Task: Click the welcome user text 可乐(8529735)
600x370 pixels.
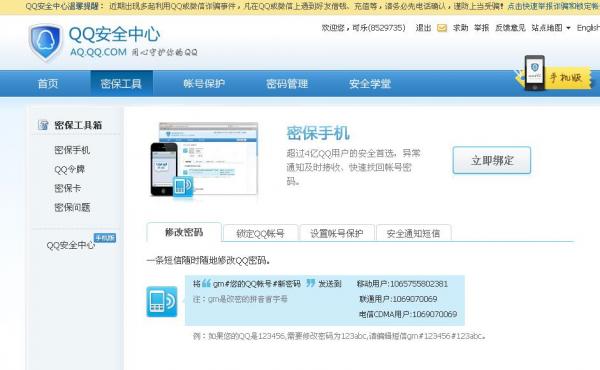Action: point(378,28)
